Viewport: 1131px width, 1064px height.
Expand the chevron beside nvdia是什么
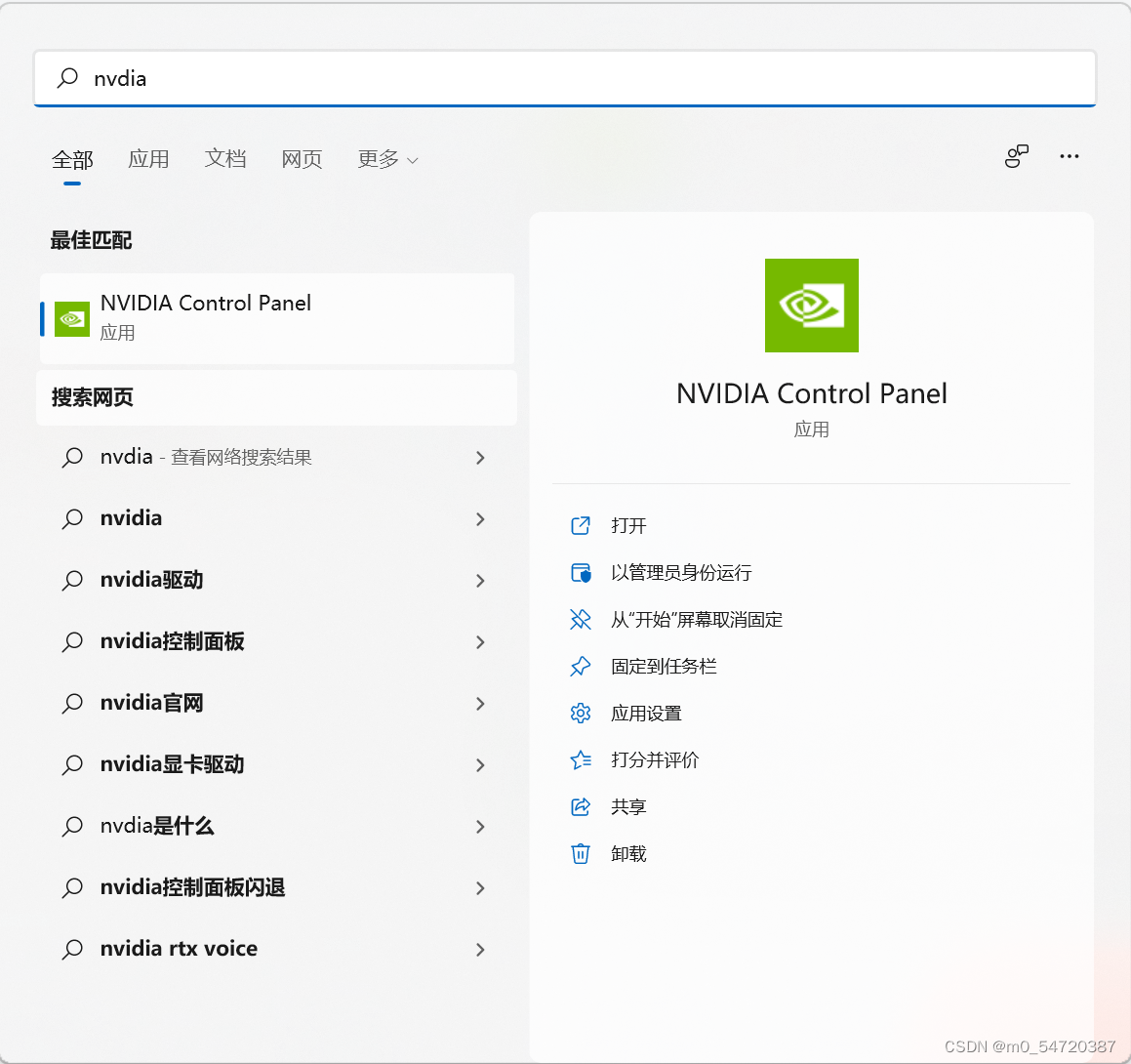480,826
